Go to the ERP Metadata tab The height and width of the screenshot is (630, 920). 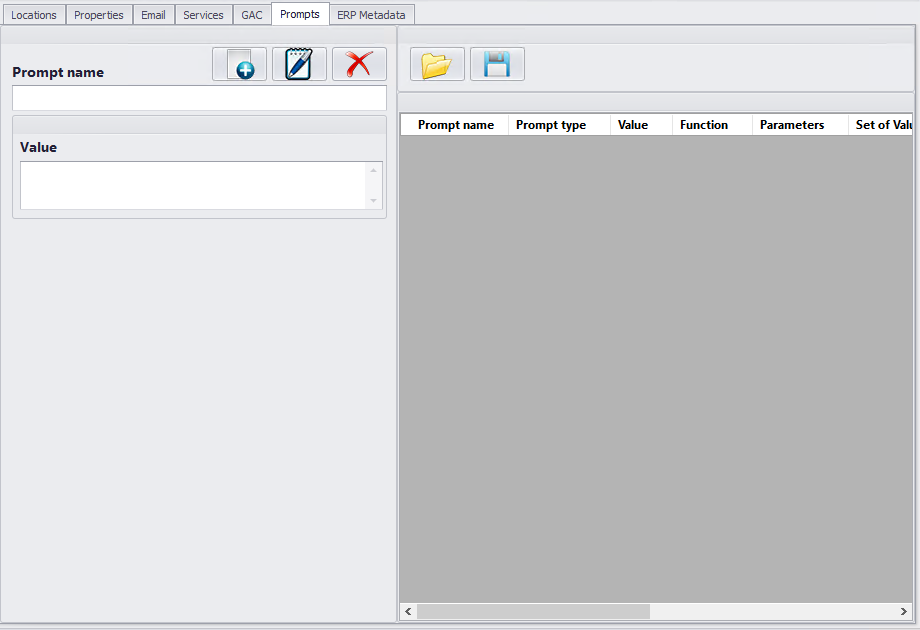pos(371,15)
